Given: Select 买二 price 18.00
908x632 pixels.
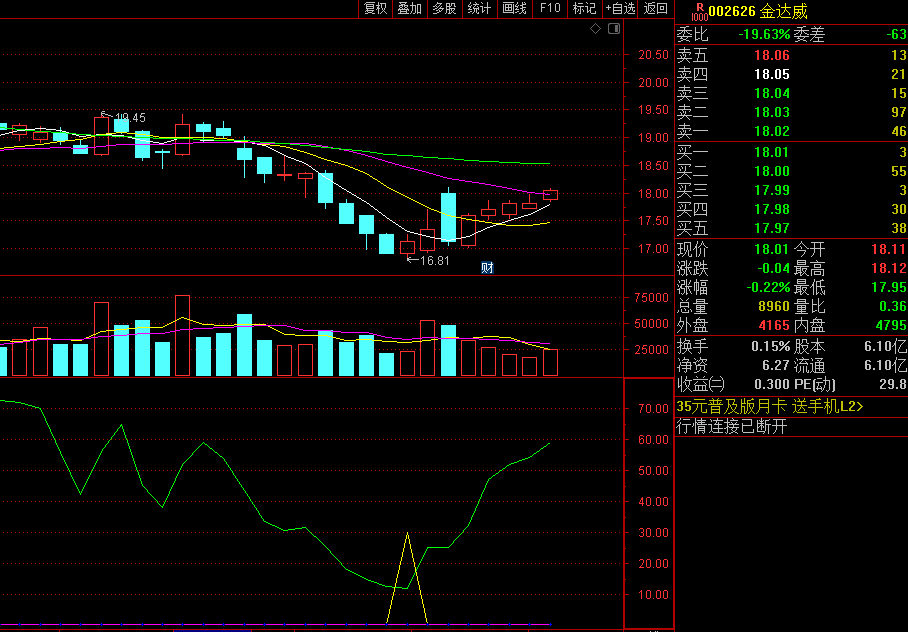Looking at the screenshot, I should (x=772, y=171).
